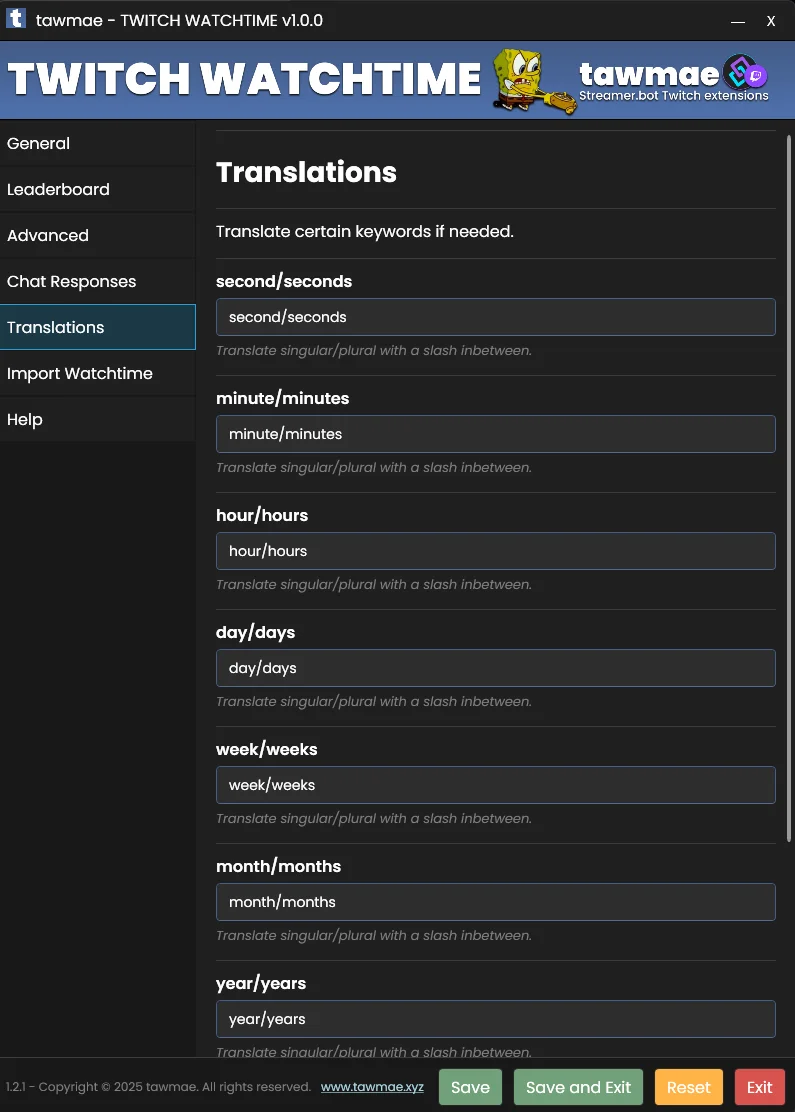The image size is (795, 1112).
Task: Click the Streamer.bot Twitch logo icon
Action: pos(745,72)
